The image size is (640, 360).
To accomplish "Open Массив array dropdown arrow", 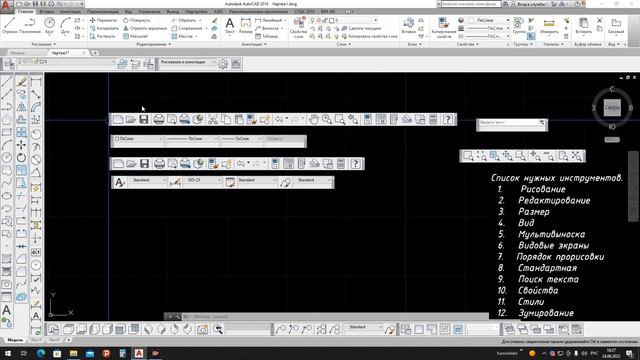I will point(196,37).
